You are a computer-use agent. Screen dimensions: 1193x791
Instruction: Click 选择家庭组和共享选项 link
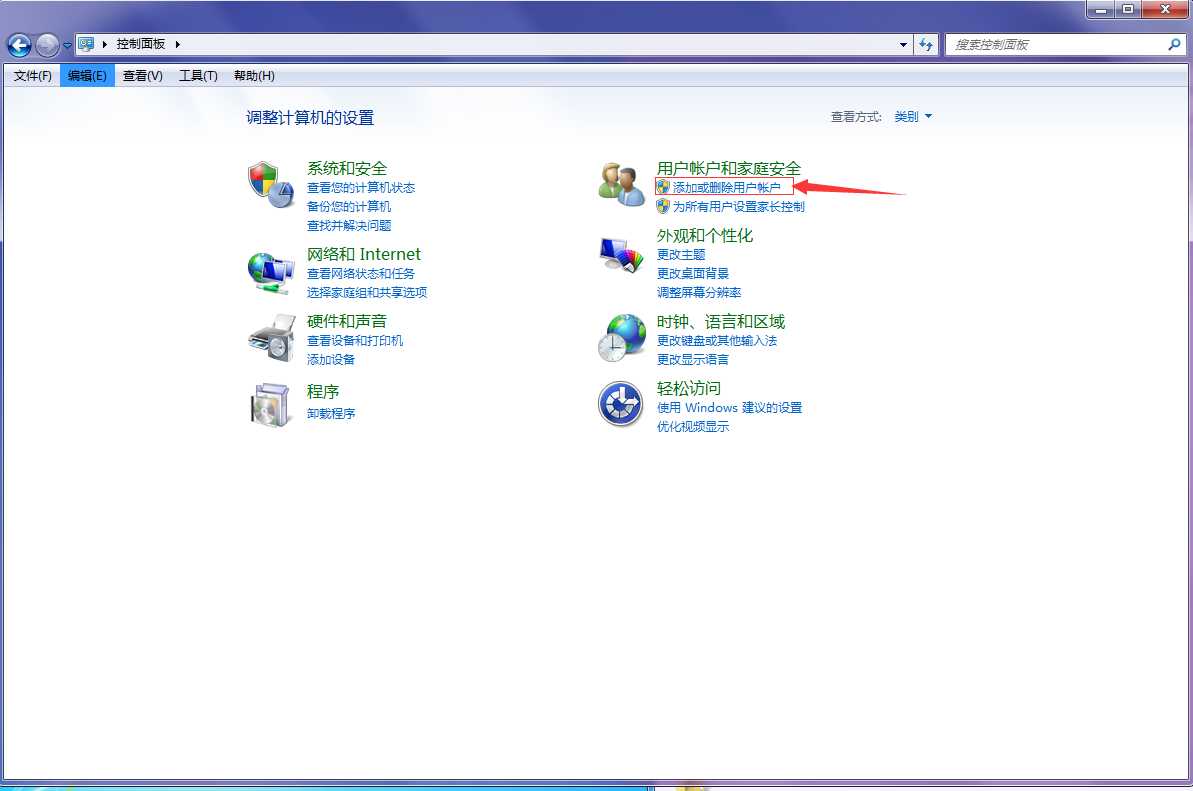coord(367,292)
